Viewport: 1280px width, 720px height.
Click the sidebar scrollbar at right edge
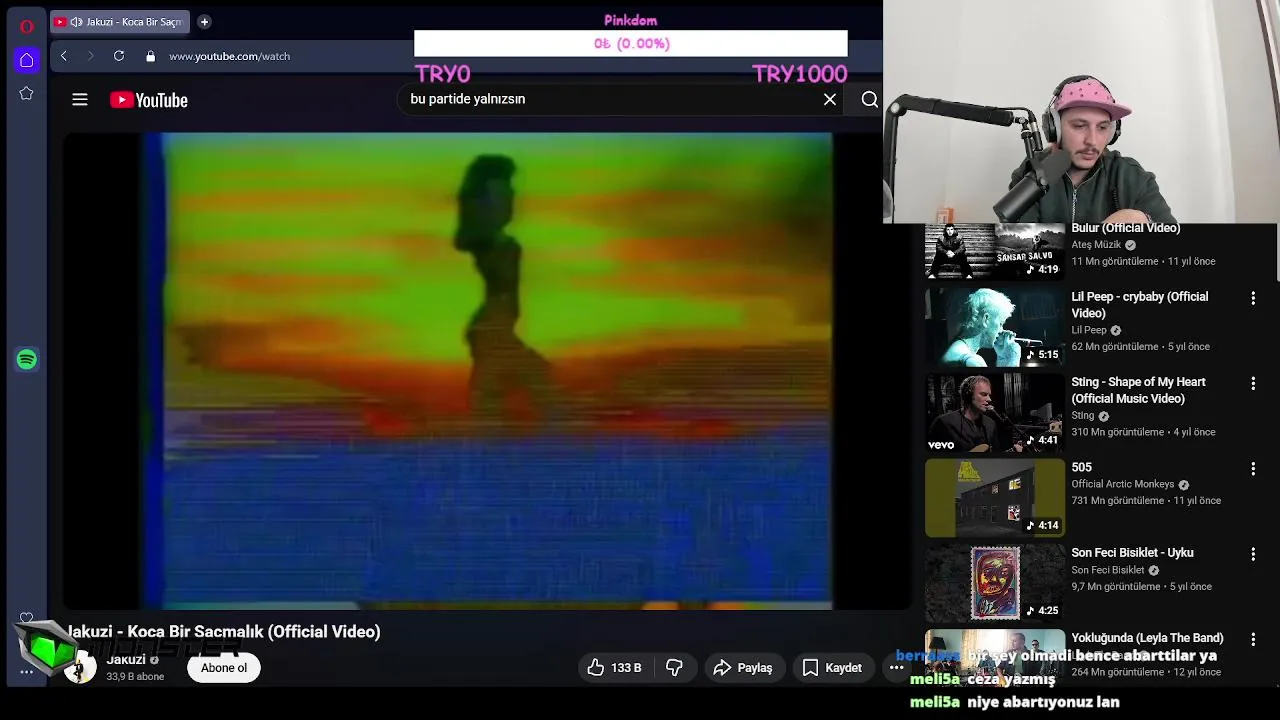1276,254
